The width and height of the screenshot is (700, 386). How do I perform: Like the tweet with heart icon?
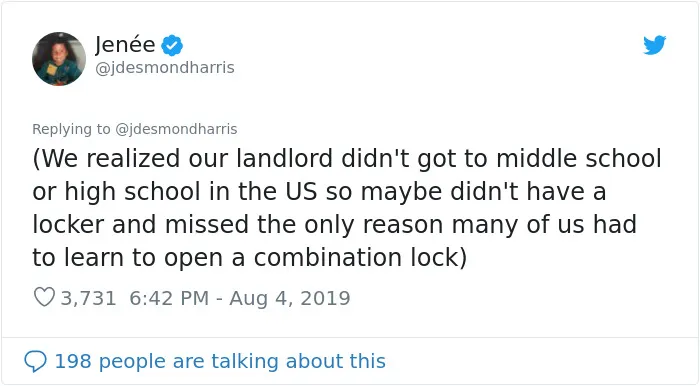pyautogui.click(x=44, y=297)
